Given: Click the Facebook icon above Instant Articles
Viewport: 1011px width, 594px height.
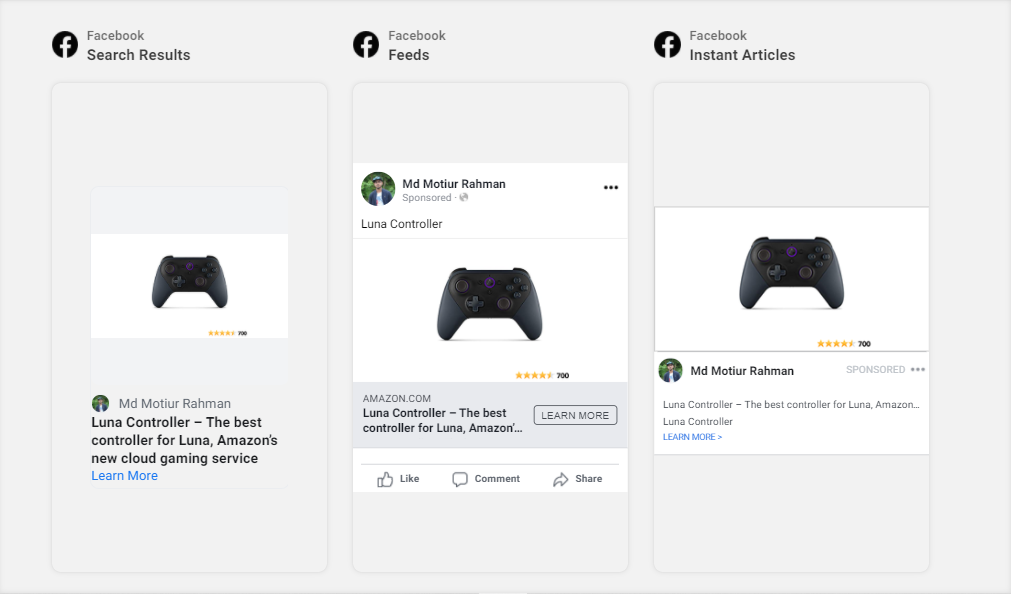Looking at the screenshot, I should [666, 44].
